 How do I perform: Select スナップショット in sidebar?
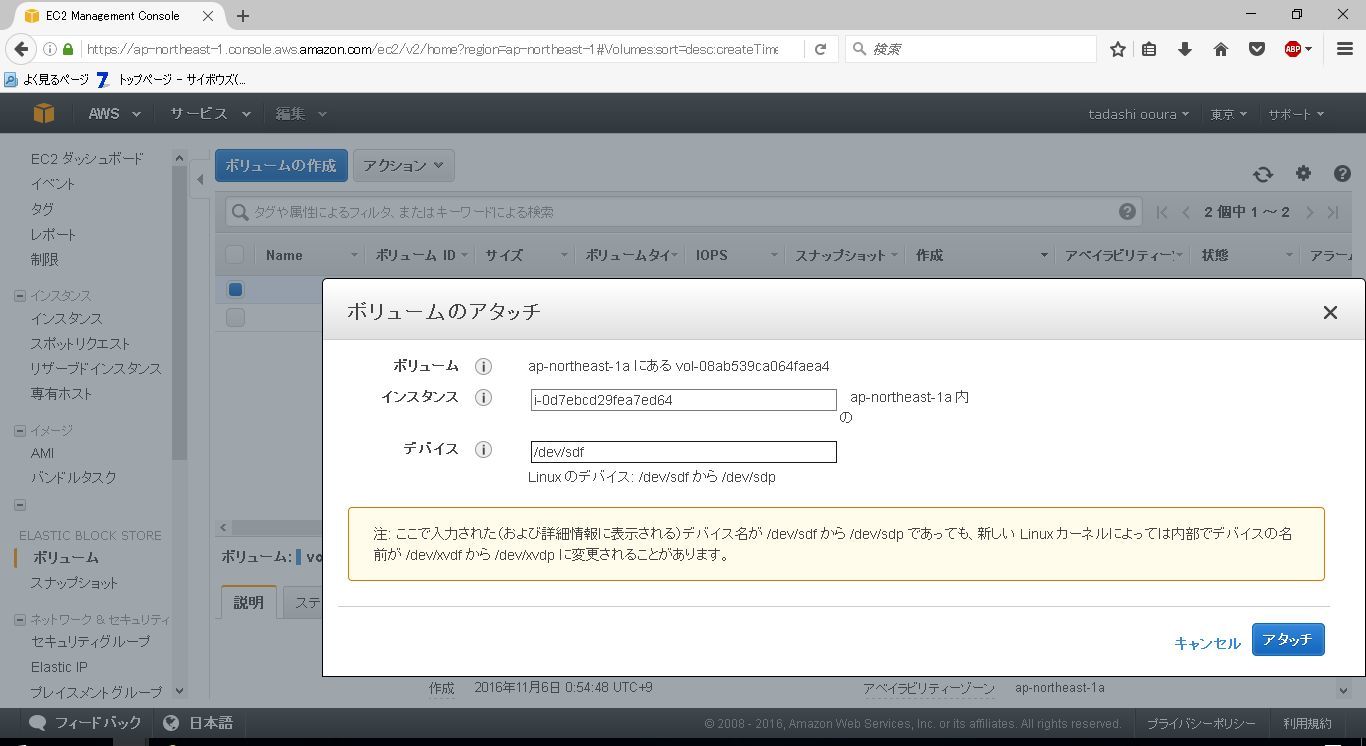pyautogui.click(x=74, y=583)
